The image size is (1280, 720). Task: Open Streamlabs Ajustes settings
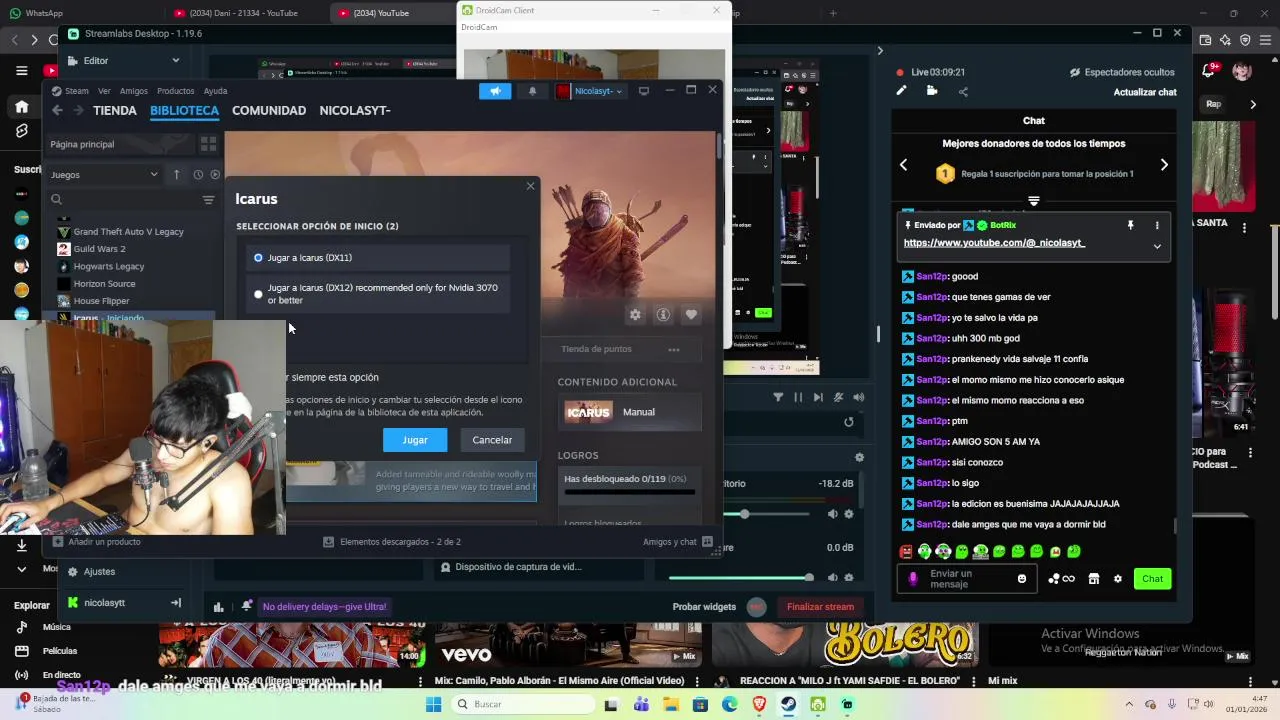point(92,572)
